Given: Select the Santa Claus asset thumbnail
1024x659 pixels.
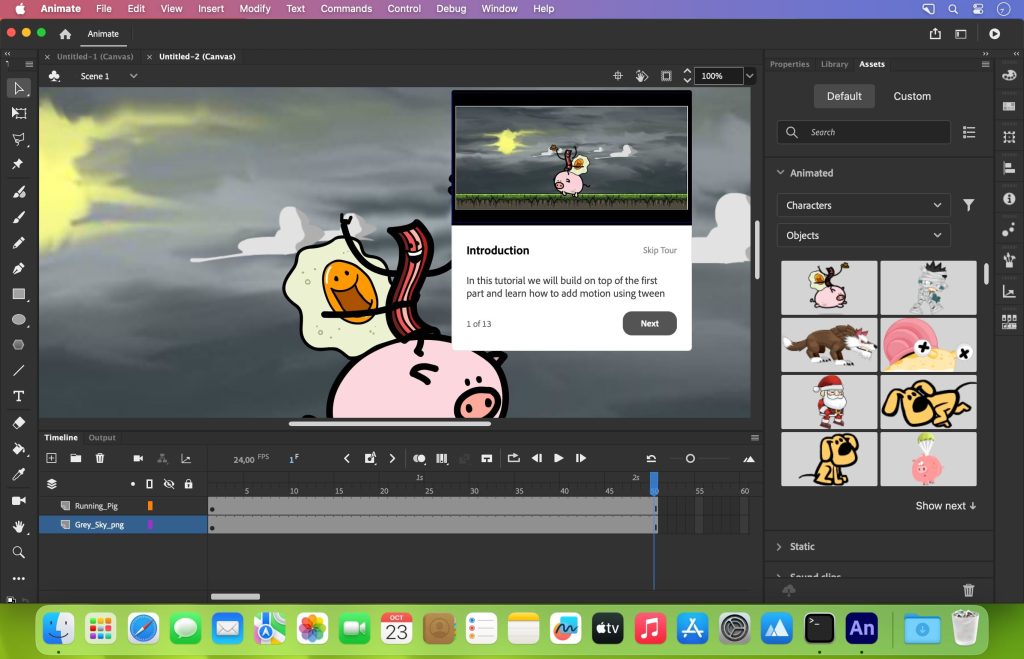Looking at the screenshot, I should tap(828, 402).
